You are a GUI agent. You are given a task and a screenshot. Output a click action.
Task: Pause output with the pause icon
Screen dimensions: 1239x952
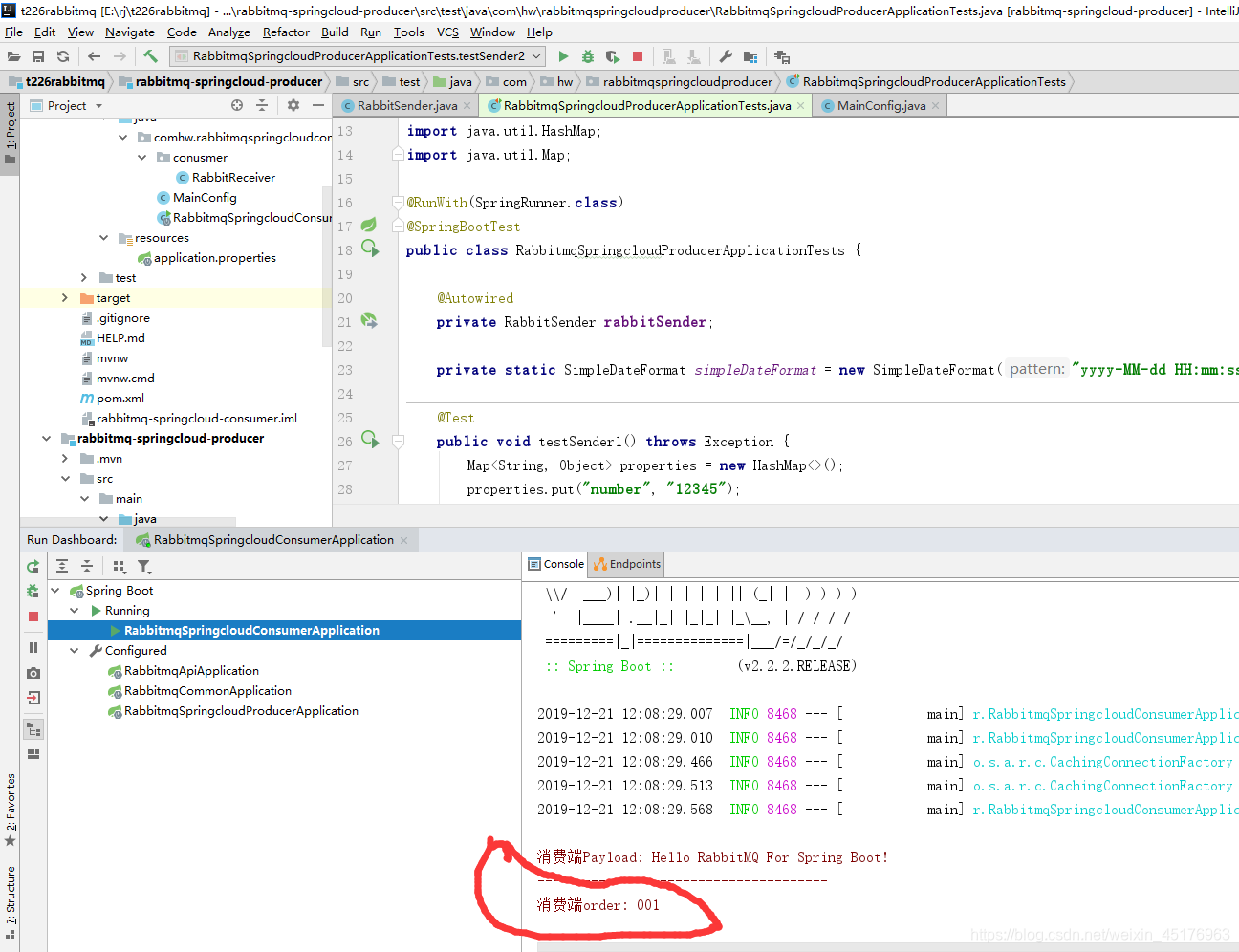click(33, 647)
